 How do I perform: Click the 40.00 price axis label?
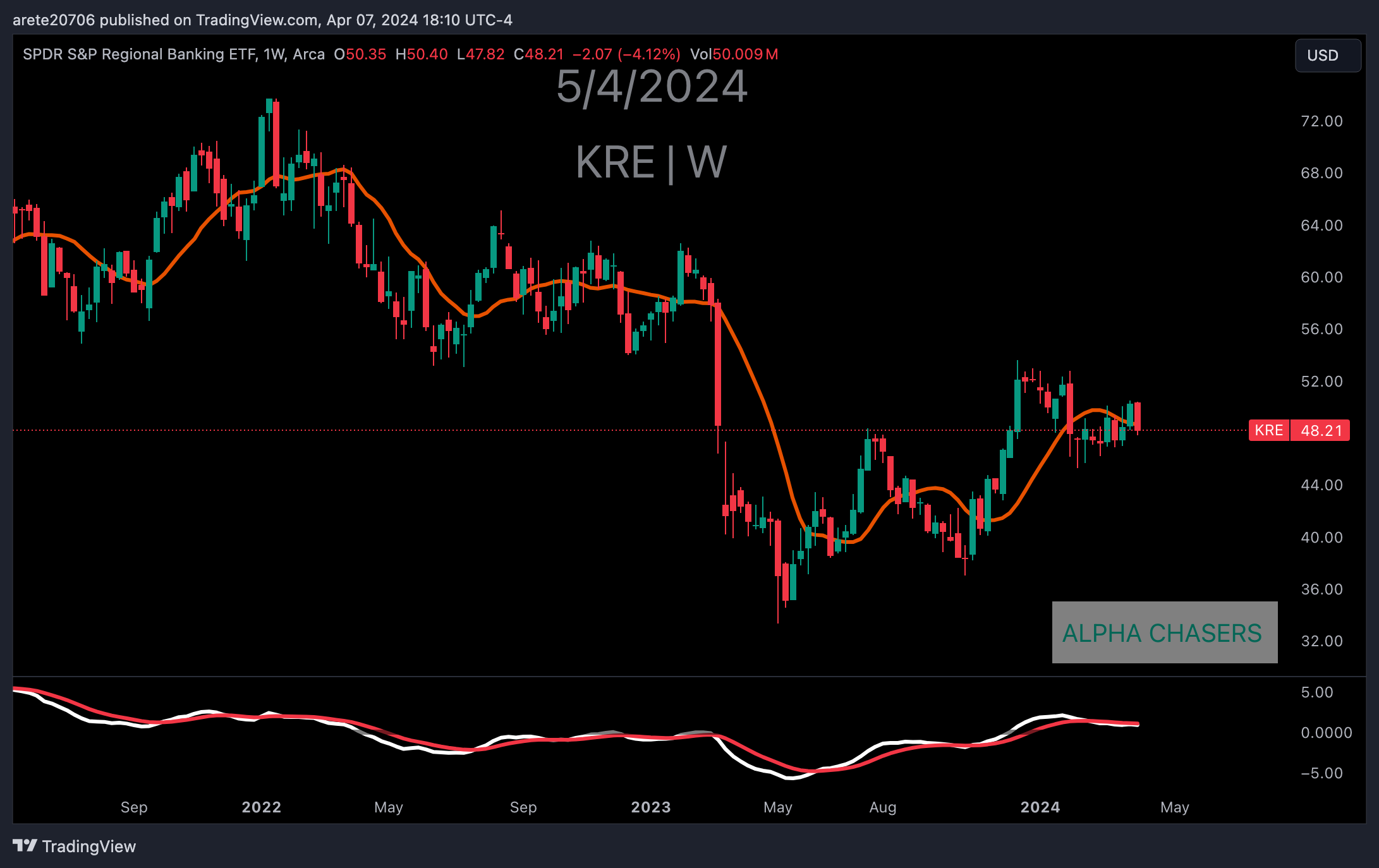point(1321,538)
